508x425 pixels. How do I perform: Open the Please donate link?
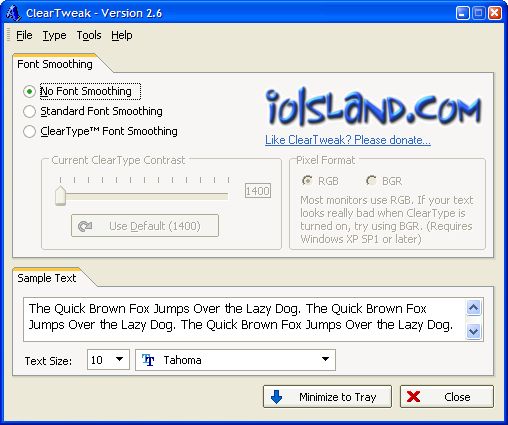[348, 140]
